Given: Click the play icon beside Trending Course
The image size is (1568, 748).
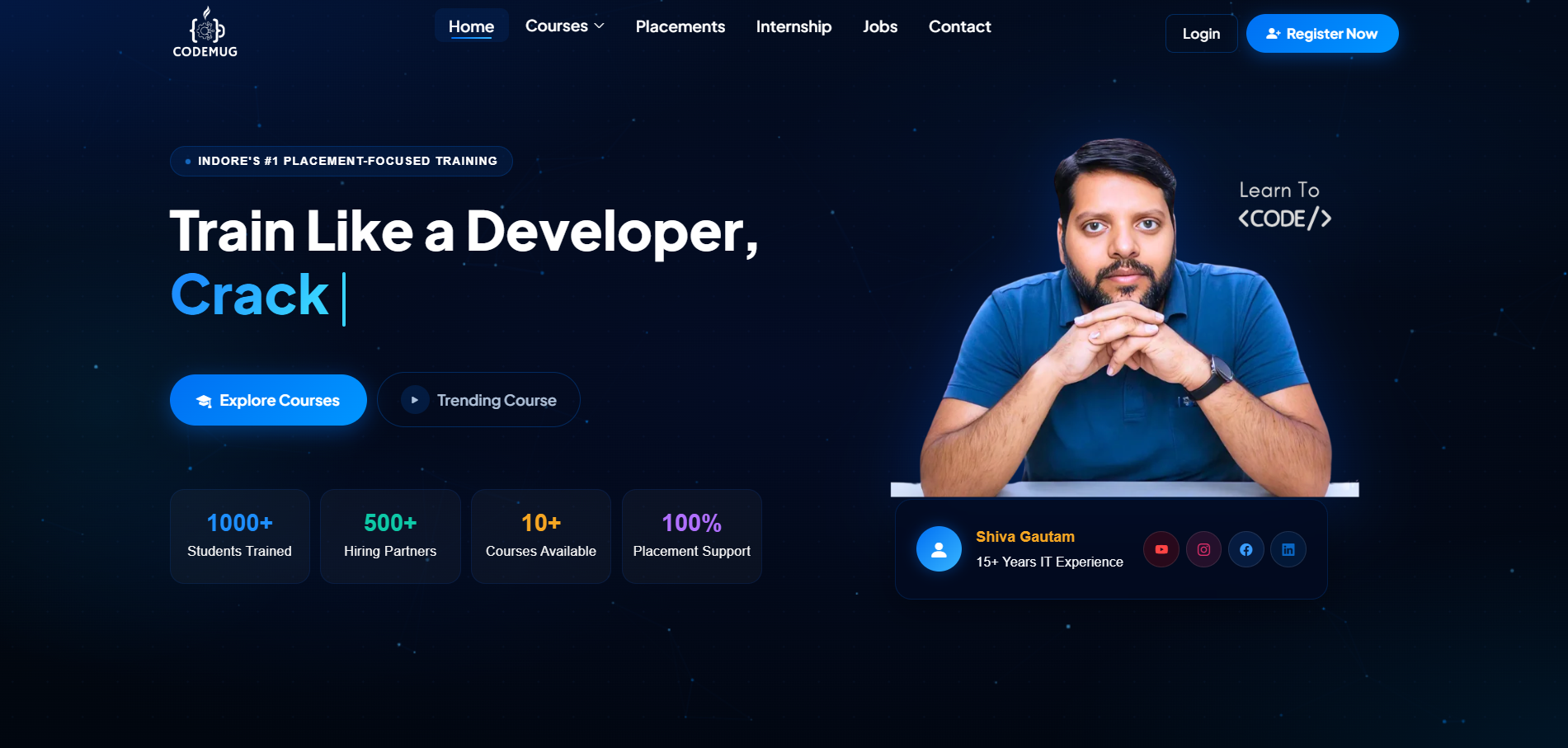Looking at the screenshot, I should click(415, 400).
